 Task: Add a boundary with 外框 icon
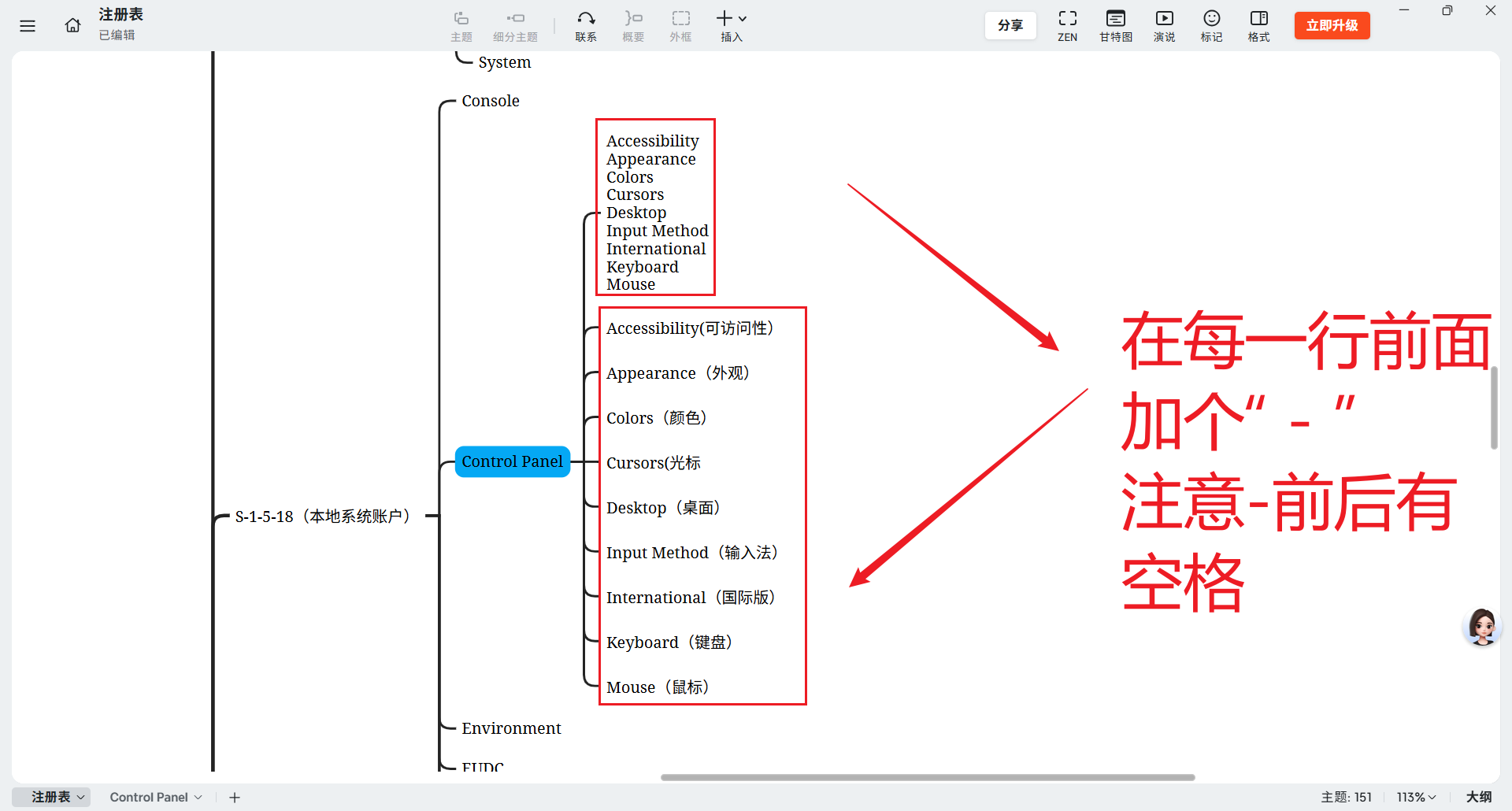(x=680, y=25)
